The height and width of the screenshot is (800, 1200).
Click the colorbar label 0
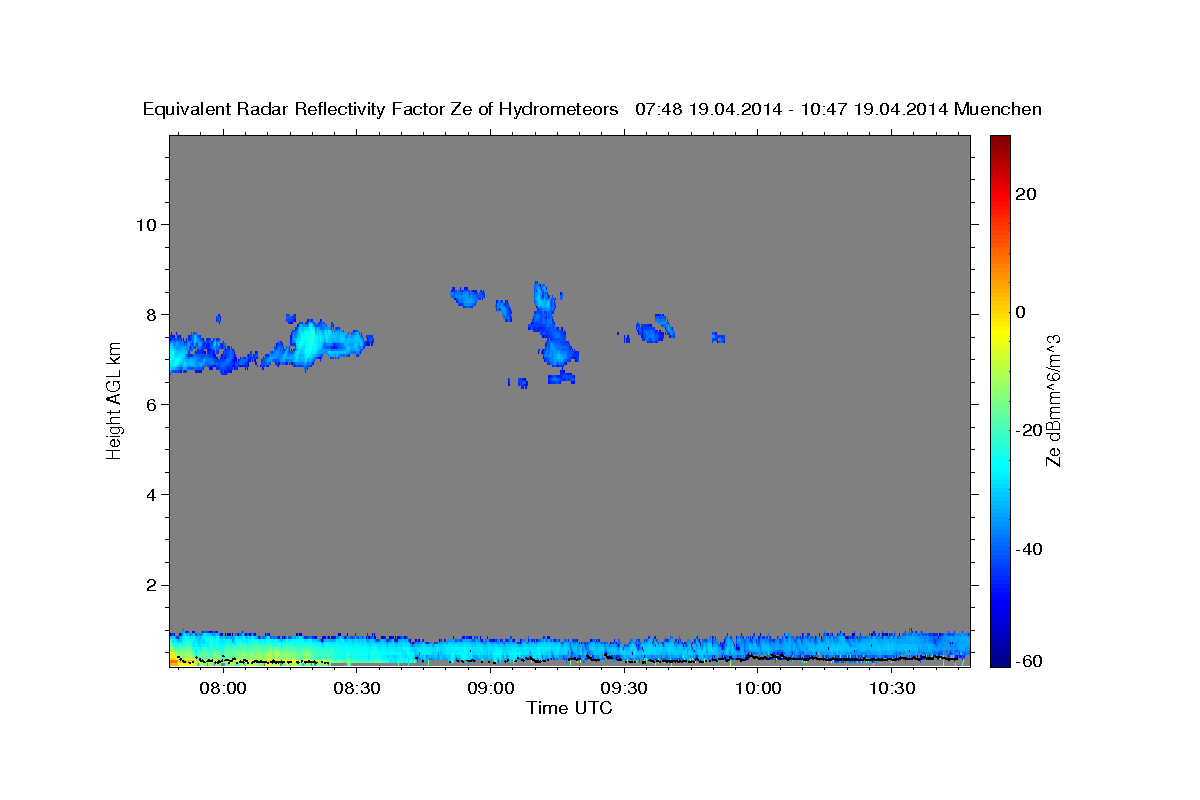tap(1020, 312)
